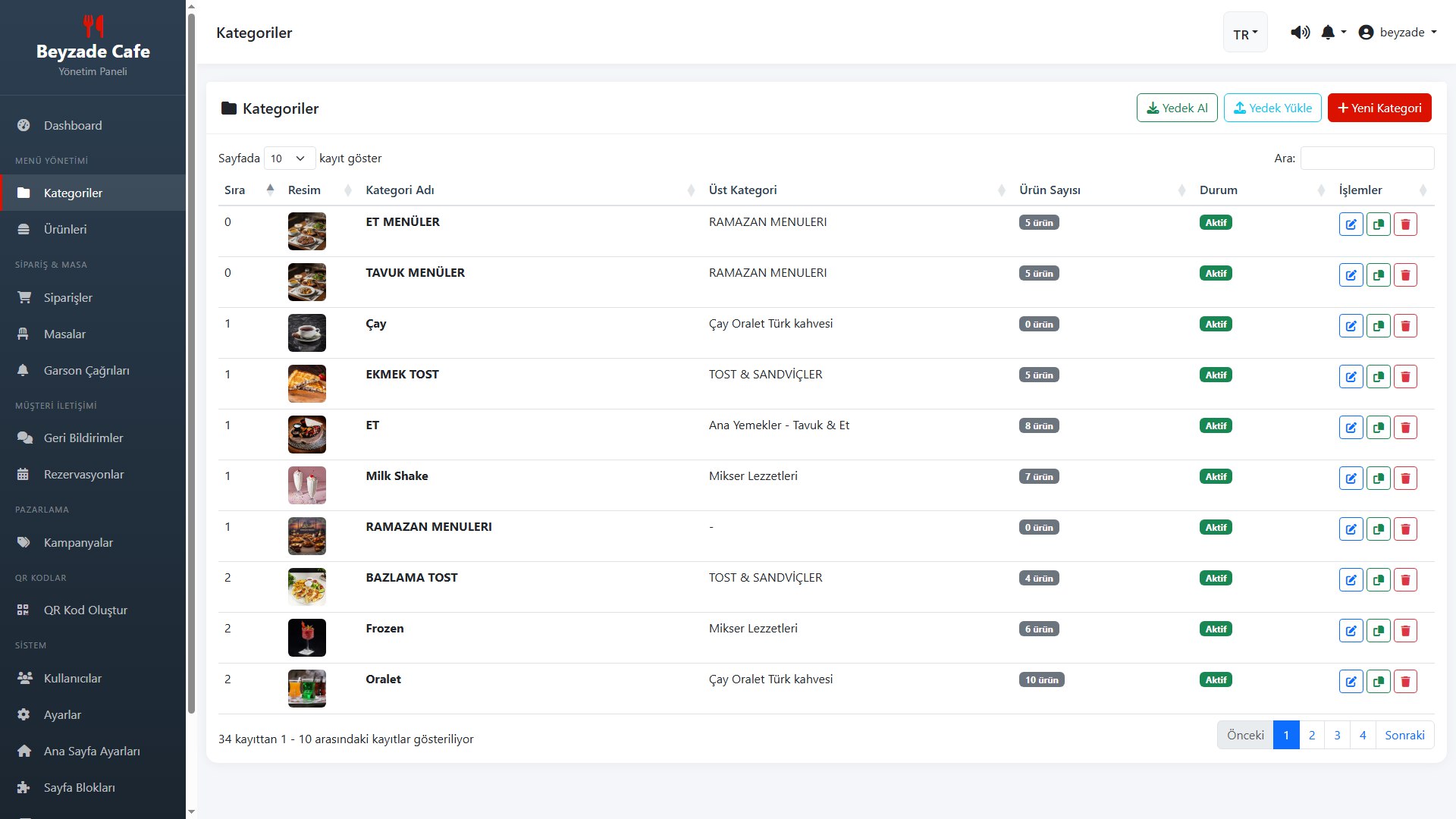The width and height of the screenshot is (1456, 819).
Task: Click the Ara search input field
Action: (x=1367, y=158)
